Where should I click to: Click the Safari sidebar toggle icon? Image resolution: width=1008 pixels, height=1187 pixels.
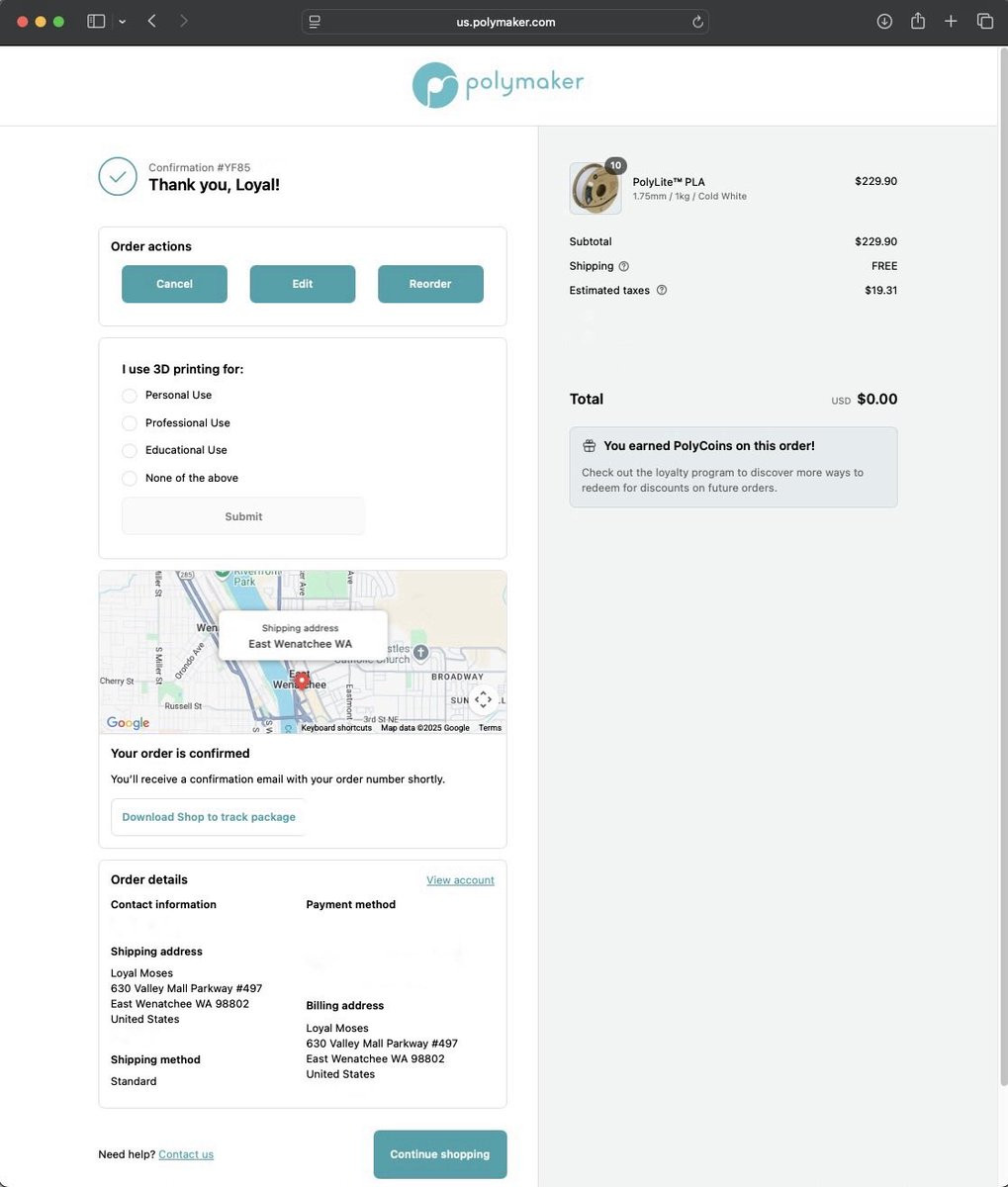point(96,21)
